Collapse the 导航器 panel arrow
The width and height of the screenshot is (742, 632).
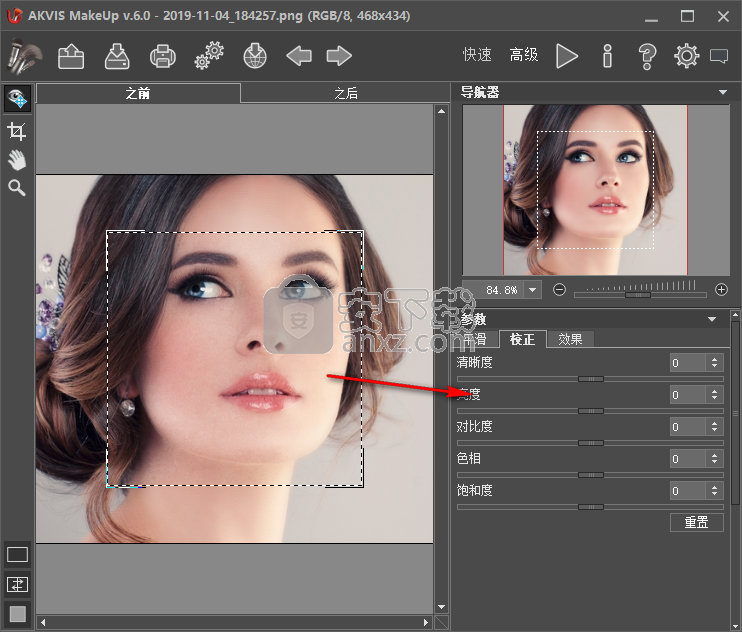[x=723, y=92]
